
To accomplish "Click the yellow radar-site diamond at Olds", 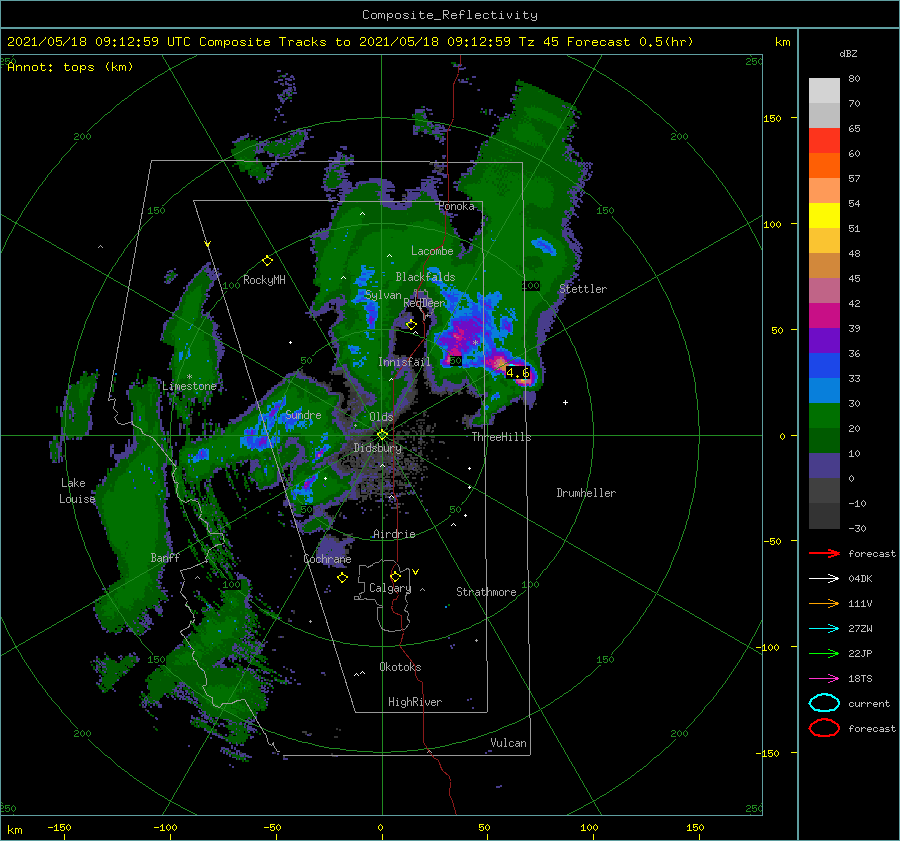I will tap(382, 435).
